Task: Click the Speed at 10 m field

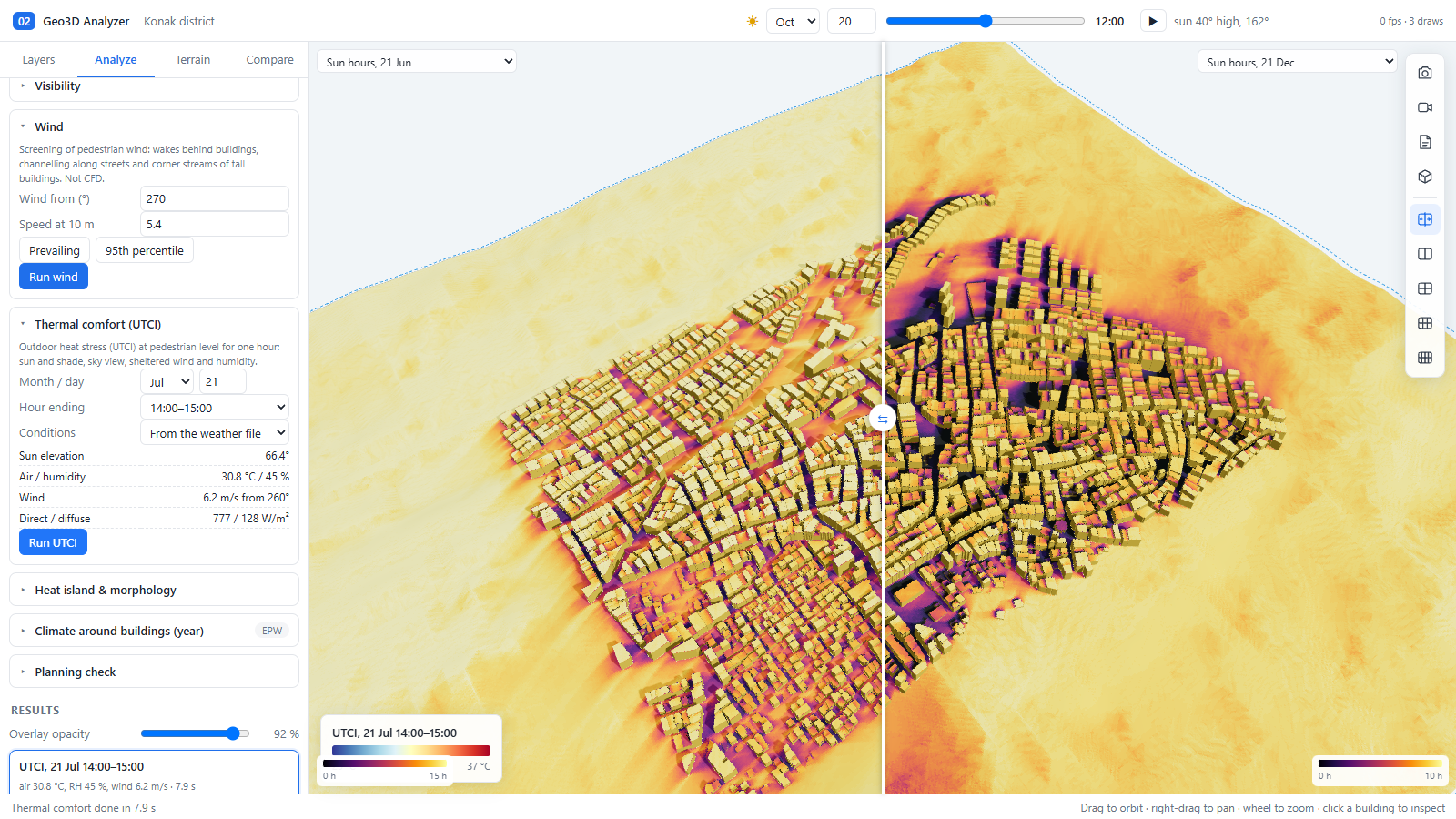Action: pos(215,224)
